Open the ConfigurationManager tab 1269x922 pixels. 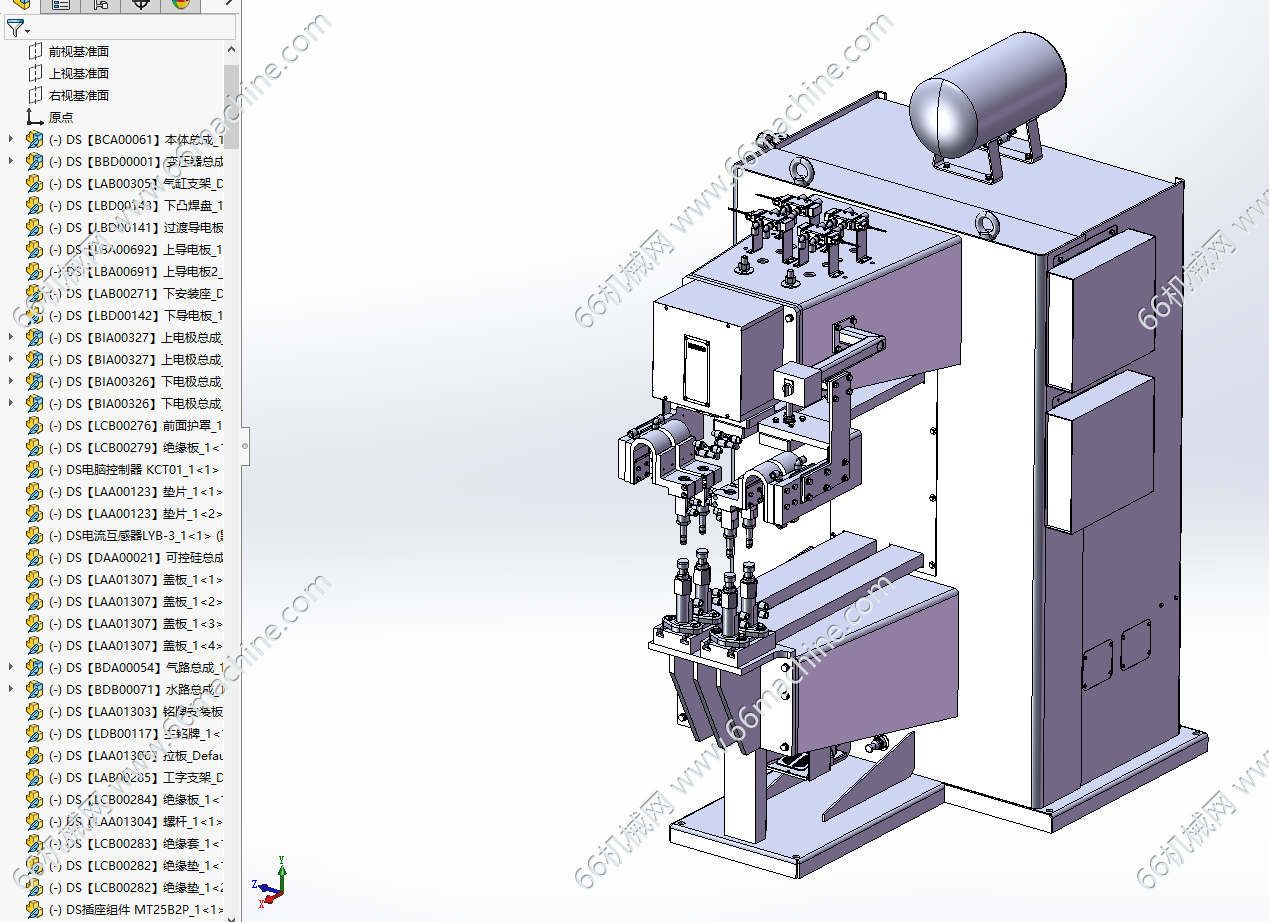(x=101, y=4)
